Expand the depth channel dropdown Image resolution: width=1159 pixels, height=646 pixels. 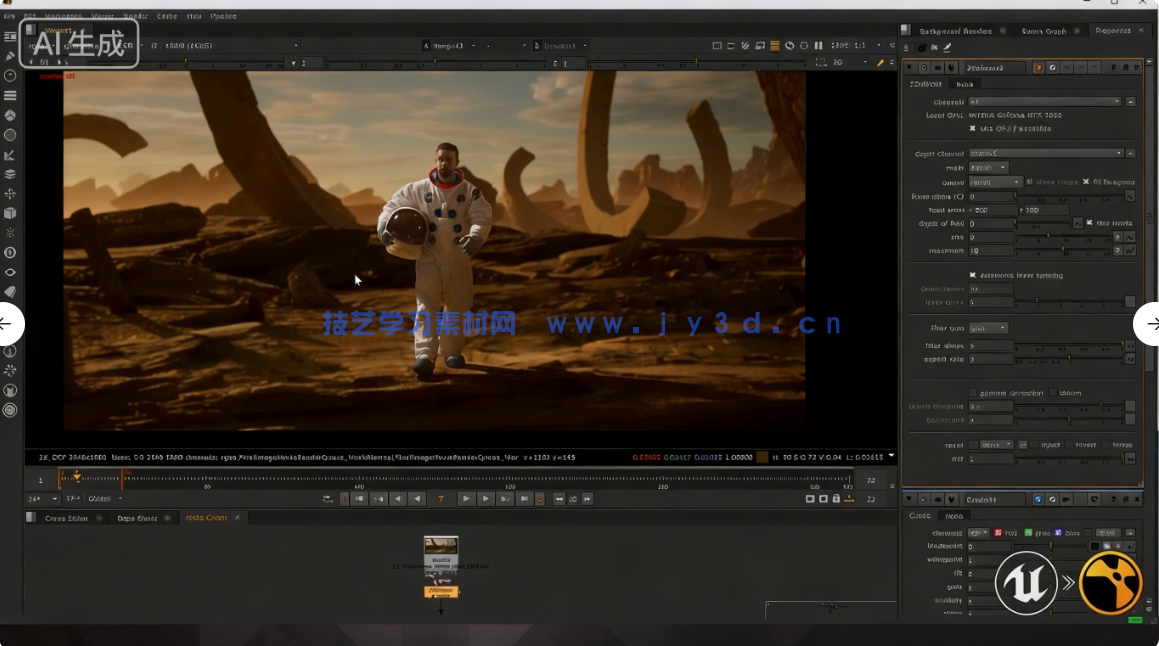tap(1045, 153)
